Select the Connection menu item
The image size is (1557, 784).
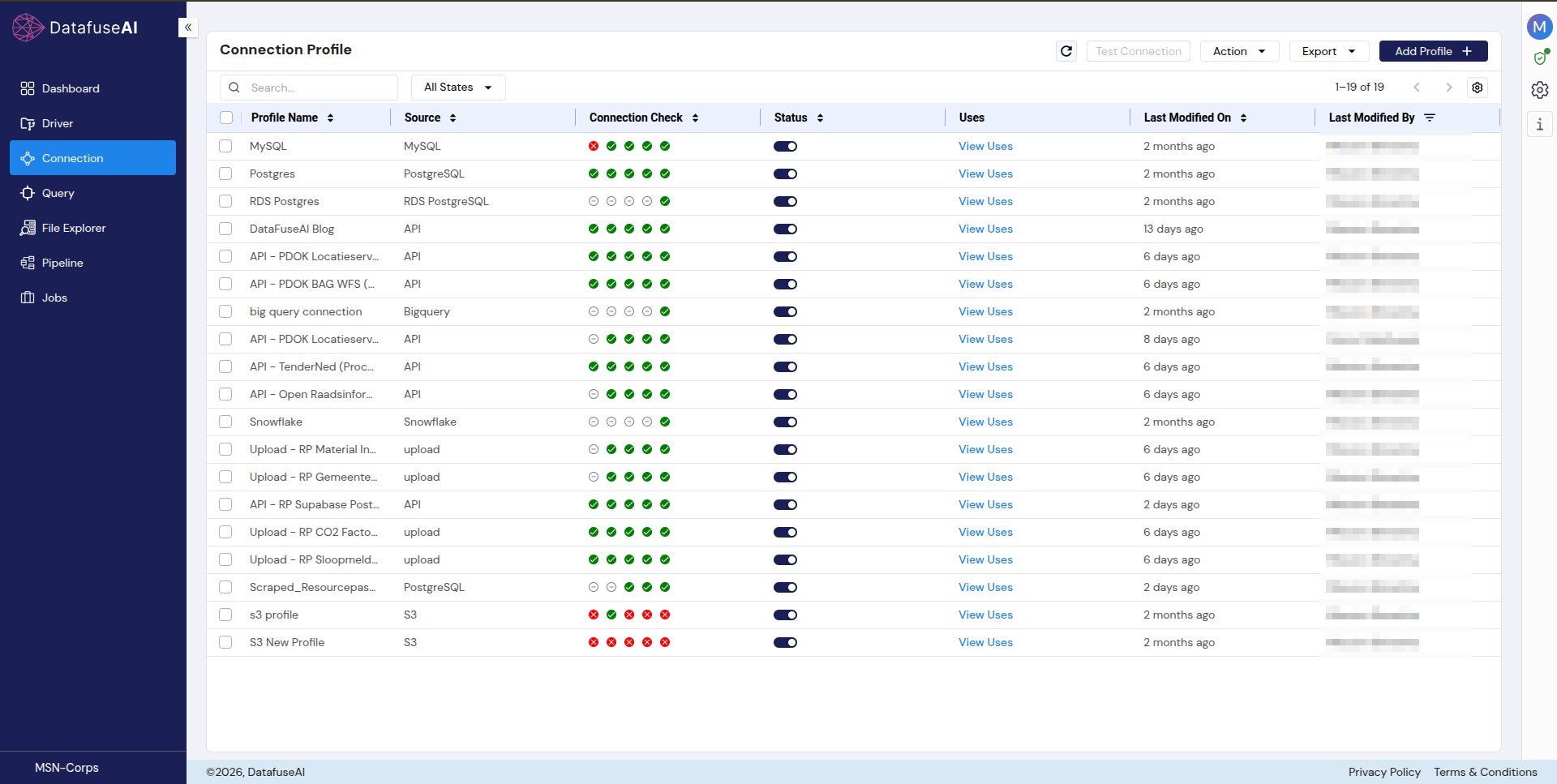(92, 158)
